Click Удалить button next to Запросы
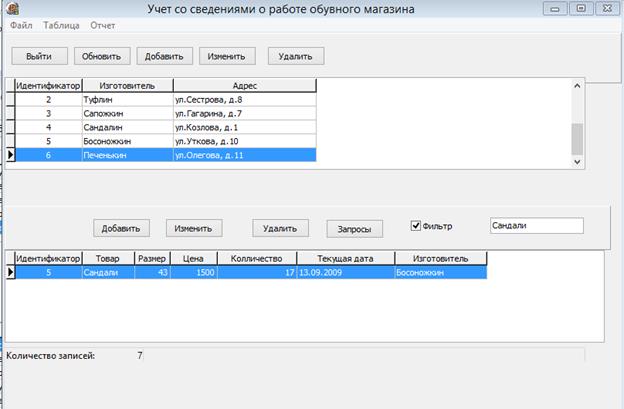The image size is (624, 409). (280, 228)
